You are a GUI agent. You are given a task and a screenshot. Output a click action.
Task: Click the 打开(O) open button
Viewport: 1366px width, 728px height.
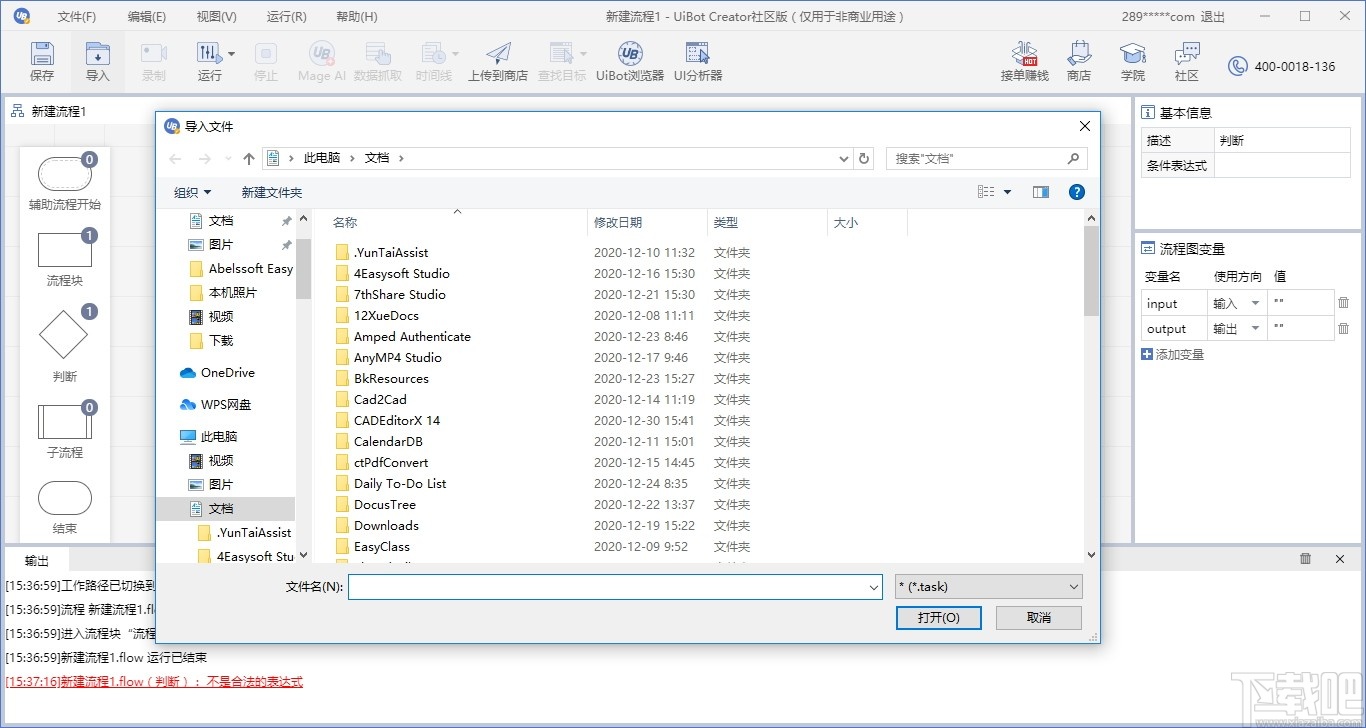point(938,617)
